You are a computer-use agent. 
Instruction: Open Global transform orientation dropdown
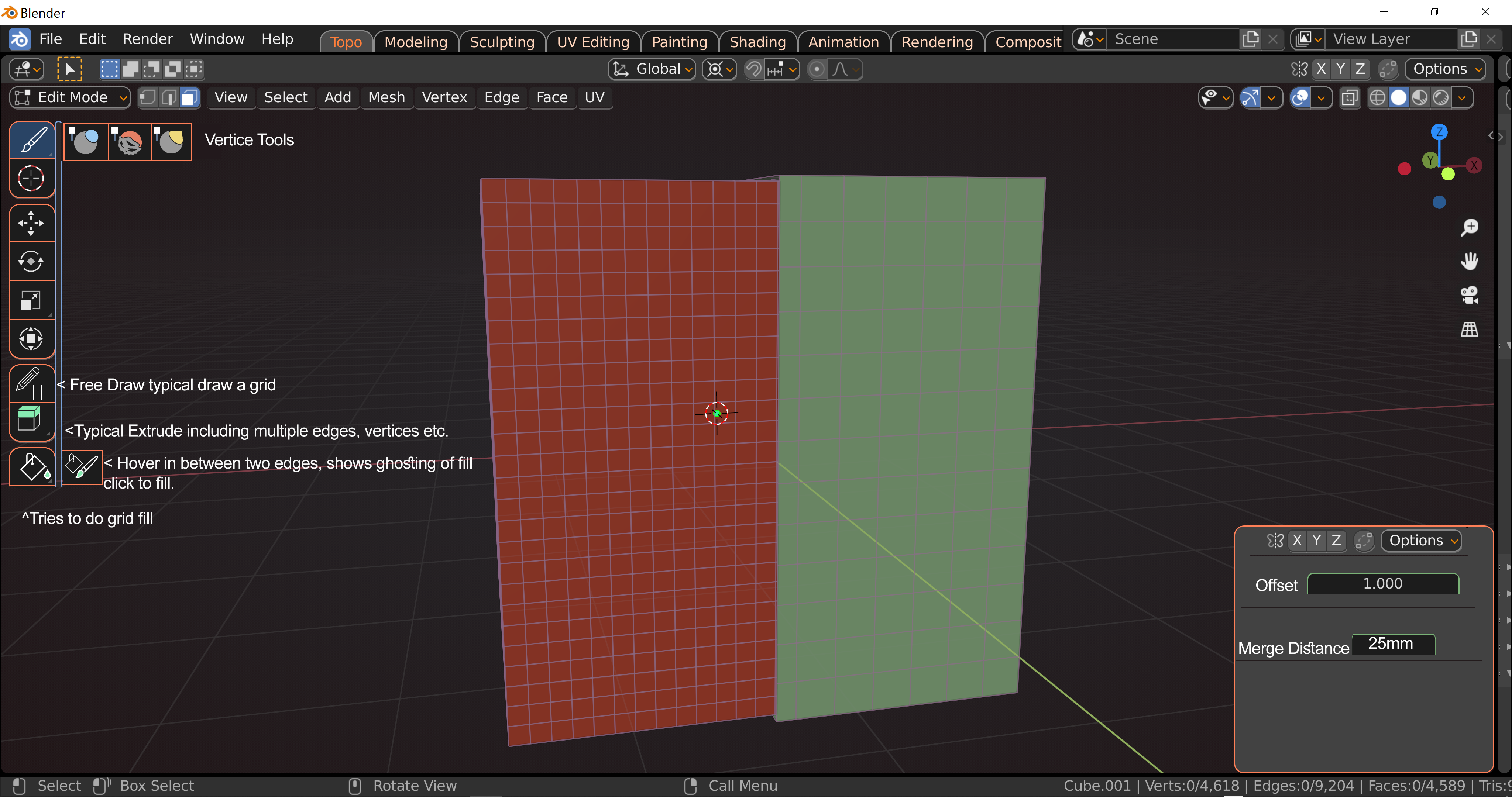tap(652, 69)
